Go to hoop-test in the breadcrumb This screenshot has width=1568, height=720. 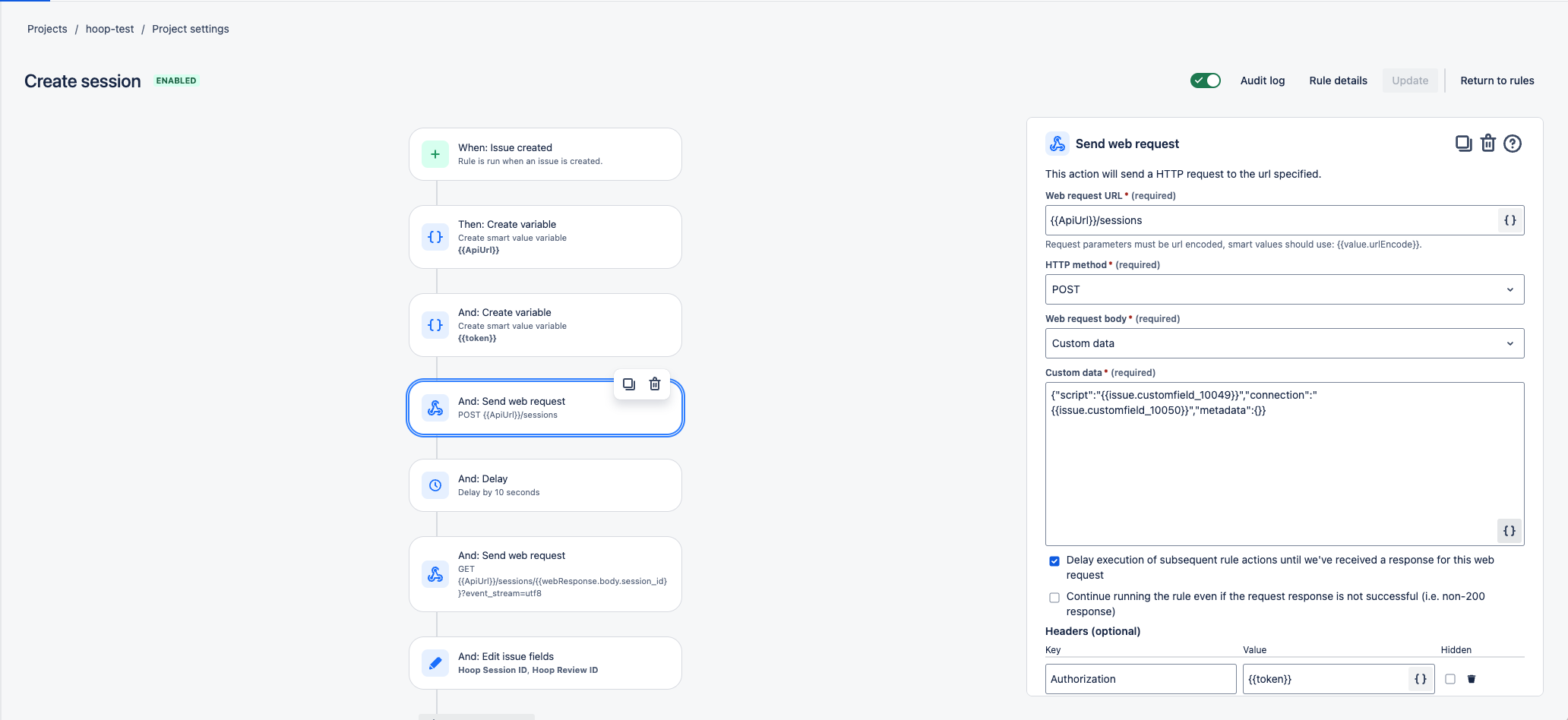109,29
